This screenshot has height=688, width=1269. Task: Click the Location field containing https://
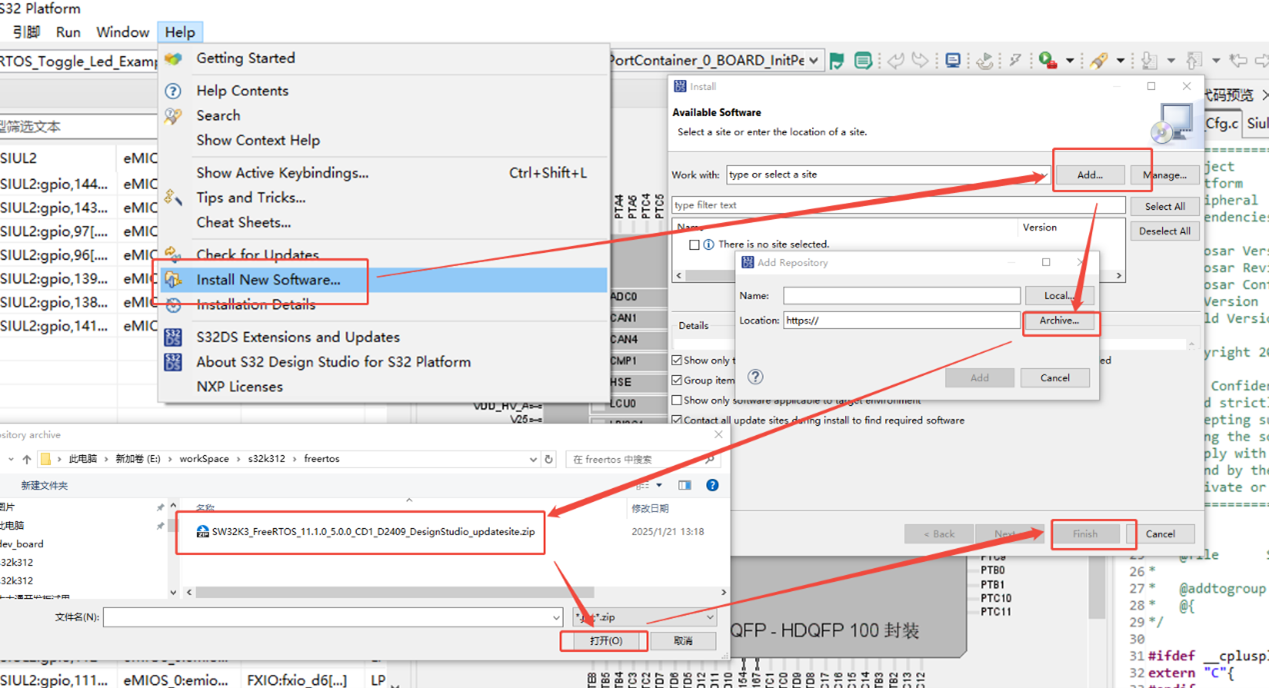pyautogui.click(x=901, y=321)
